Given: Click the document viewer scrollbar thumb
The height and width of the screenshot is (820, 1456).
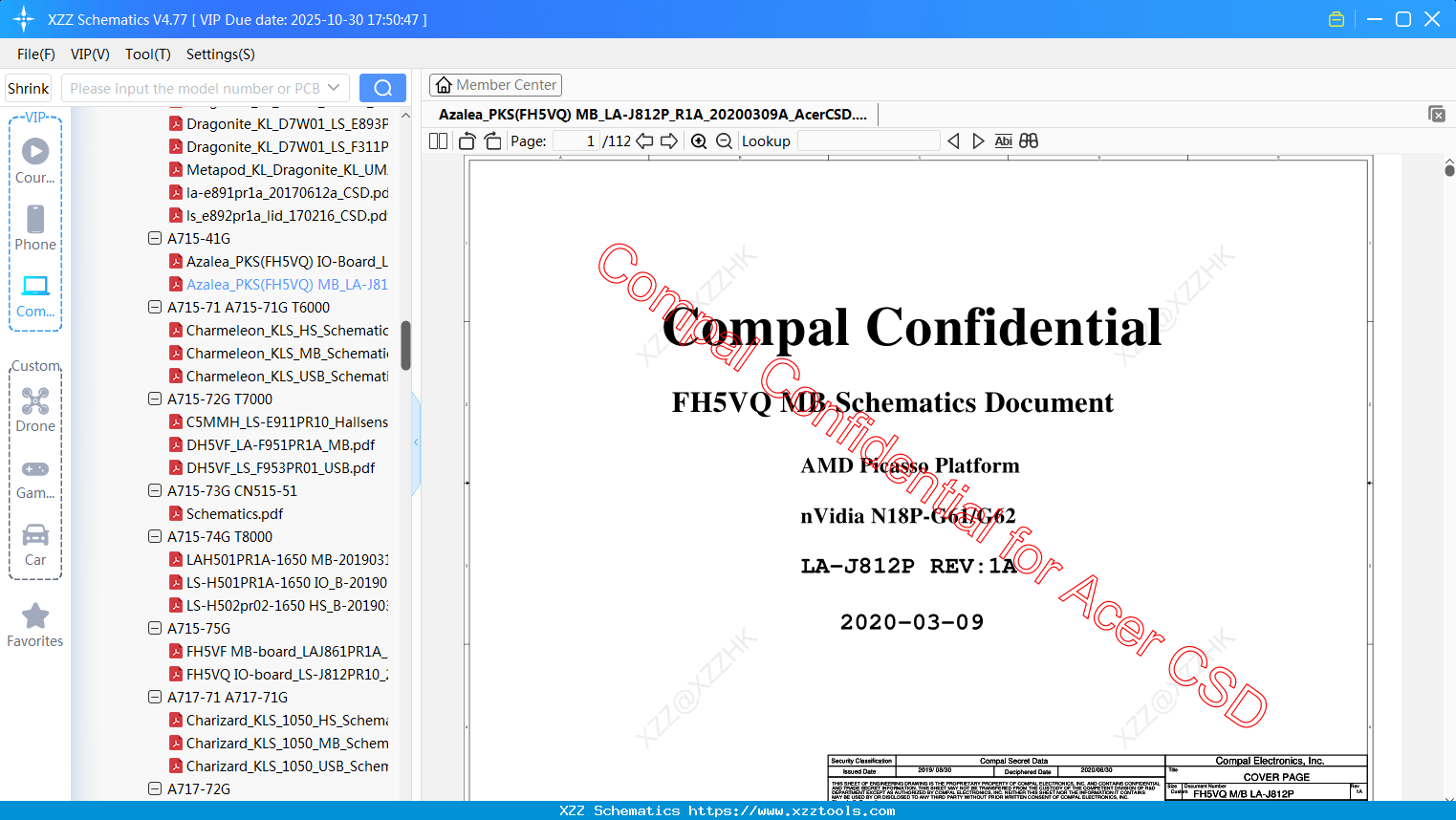Looking at the screenshot, I should coord(1449,170).
